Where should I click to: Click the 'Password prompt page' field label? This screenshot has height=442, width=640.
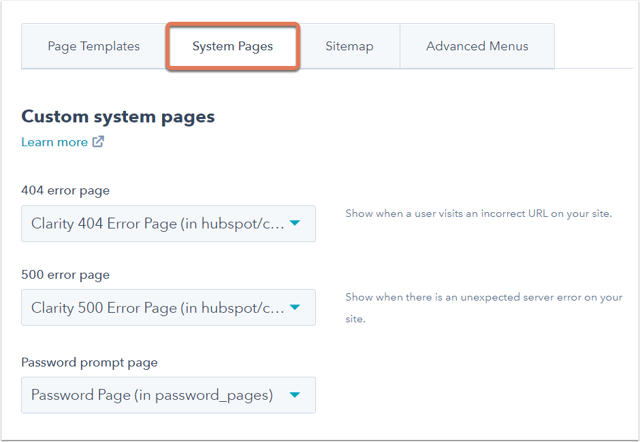click(x=89, y=362)
